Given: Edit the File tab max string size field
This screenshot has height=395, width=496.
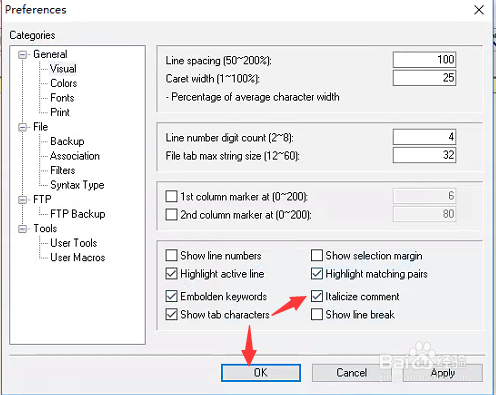Looking at the screenshot, I should (424, 155).
